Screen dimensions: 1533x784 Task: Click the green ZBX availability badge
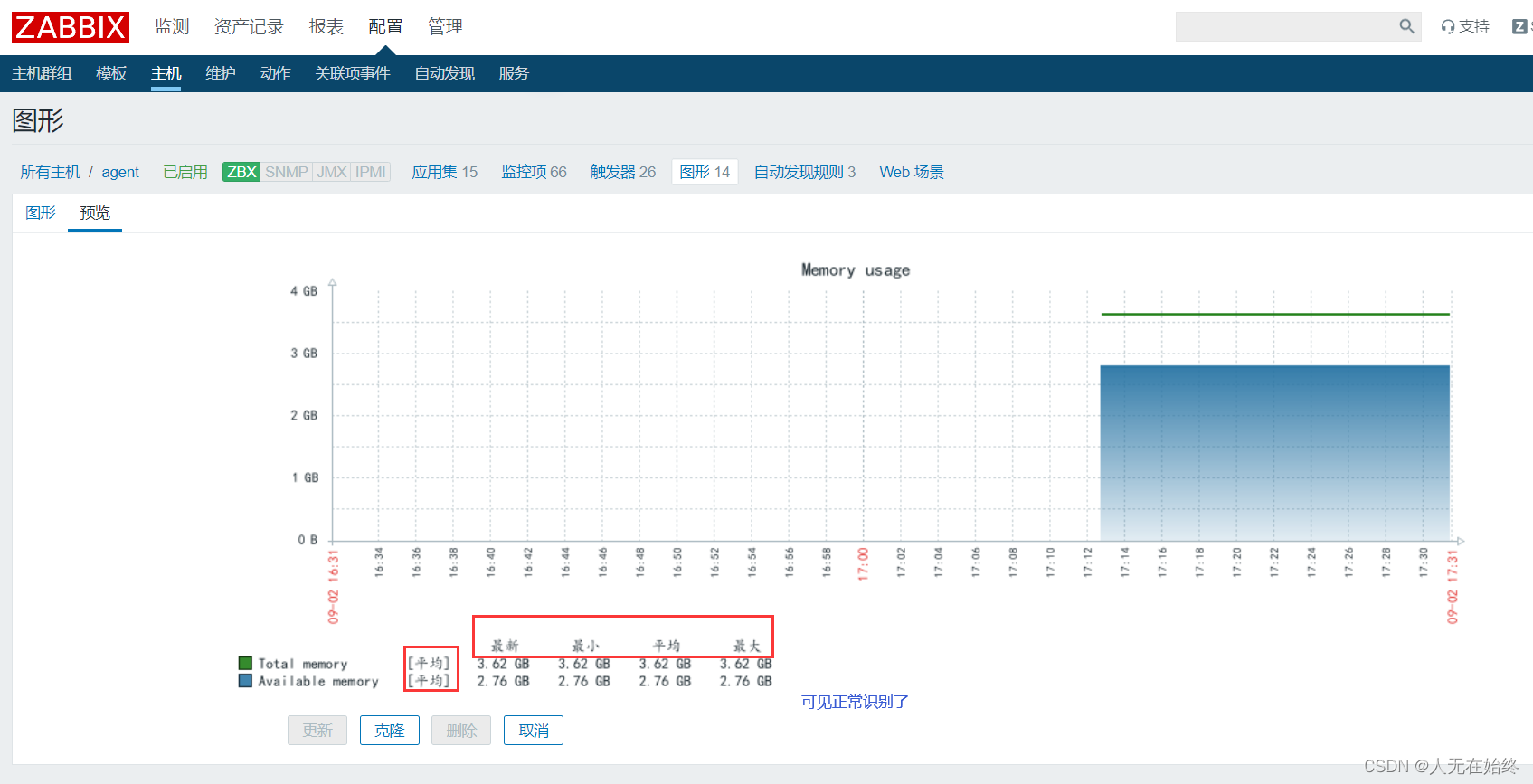(241, 172)
